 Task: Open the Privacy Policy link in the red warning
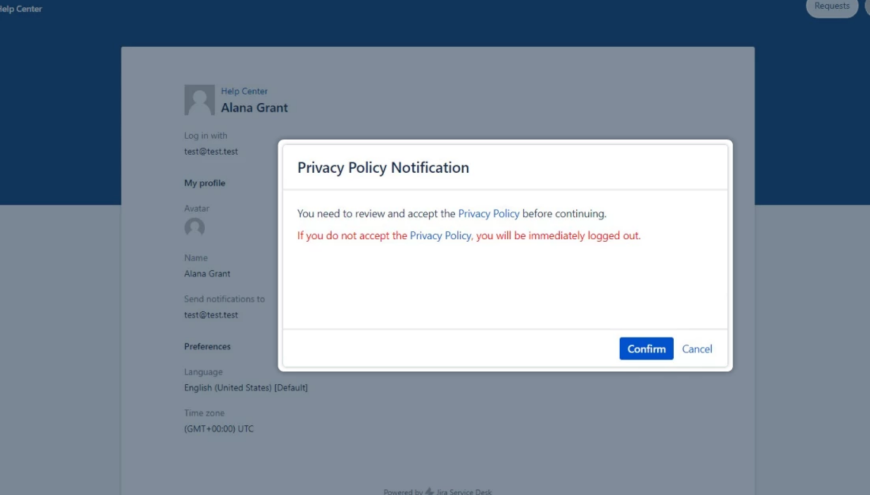(440, 236)
